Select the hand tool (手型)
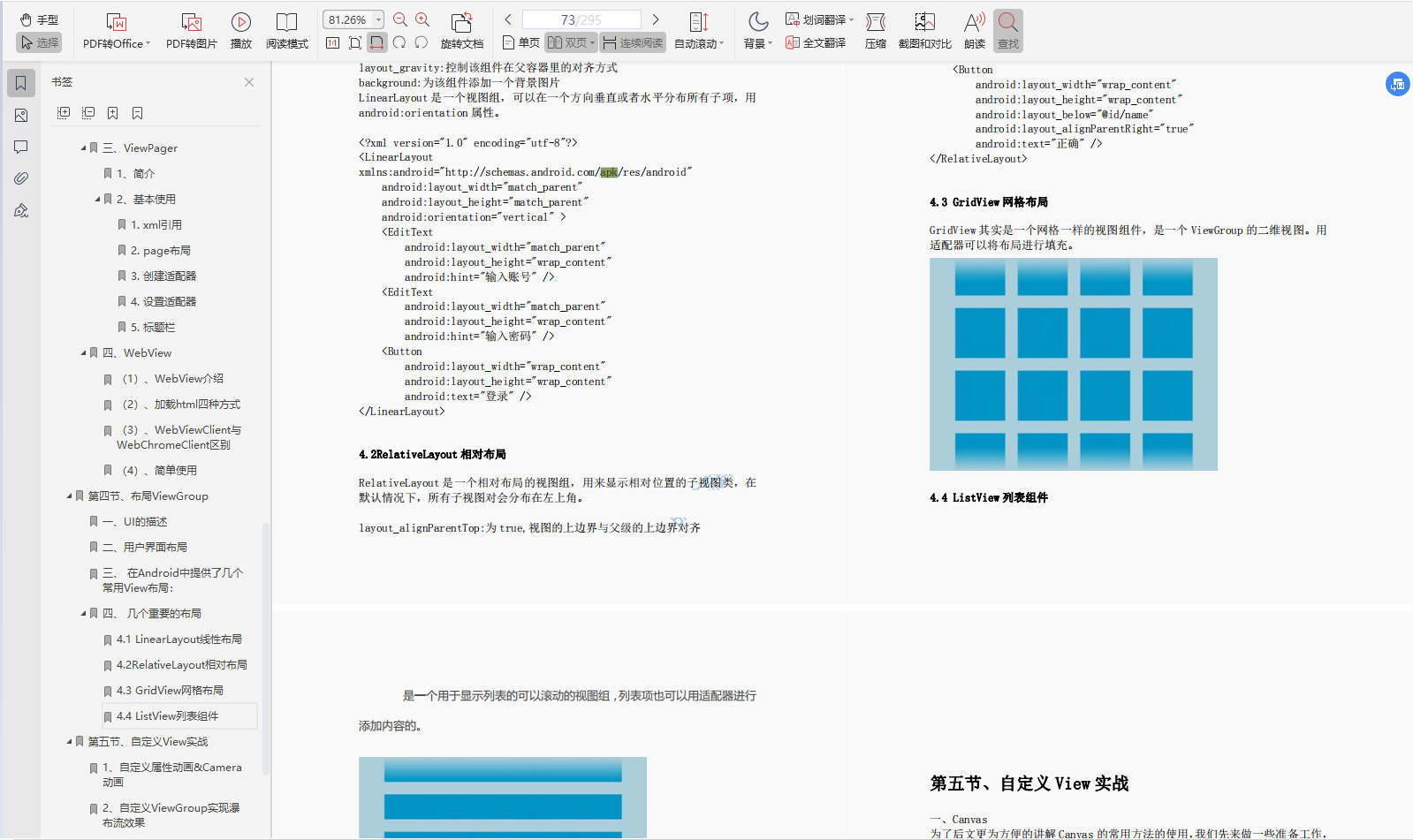This screenshot has width=1413, height=840. (39, 19)
